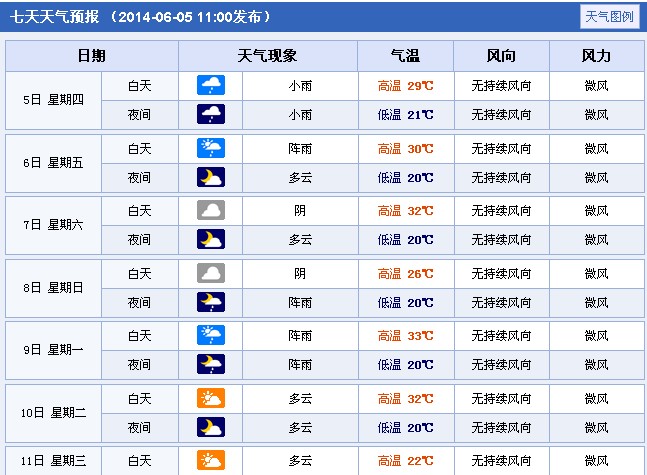Select the 6日 白天 shower weather icon
The image size is (647, 475).
211,149
